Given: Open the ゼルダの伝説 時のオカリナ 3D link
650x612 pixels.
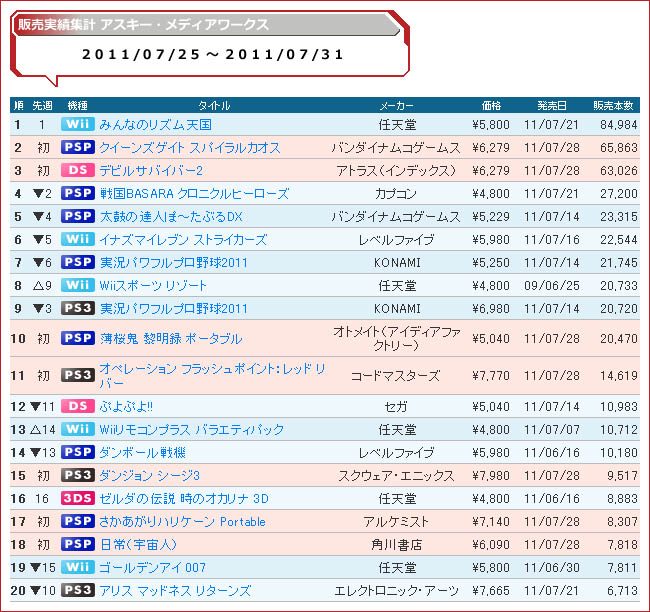Looking at the screenshot, I should 184,498.
